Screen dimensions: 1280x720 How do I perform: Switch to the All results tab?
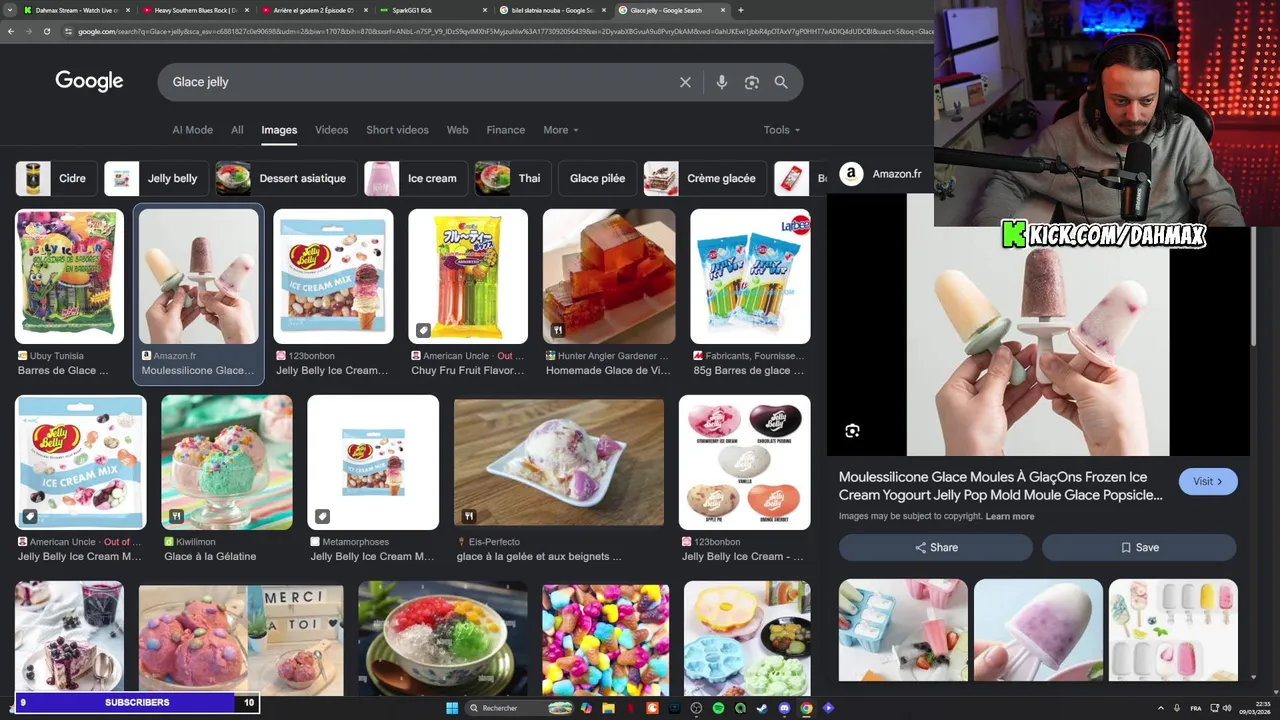pyautogui.click(x=237, y=130)
